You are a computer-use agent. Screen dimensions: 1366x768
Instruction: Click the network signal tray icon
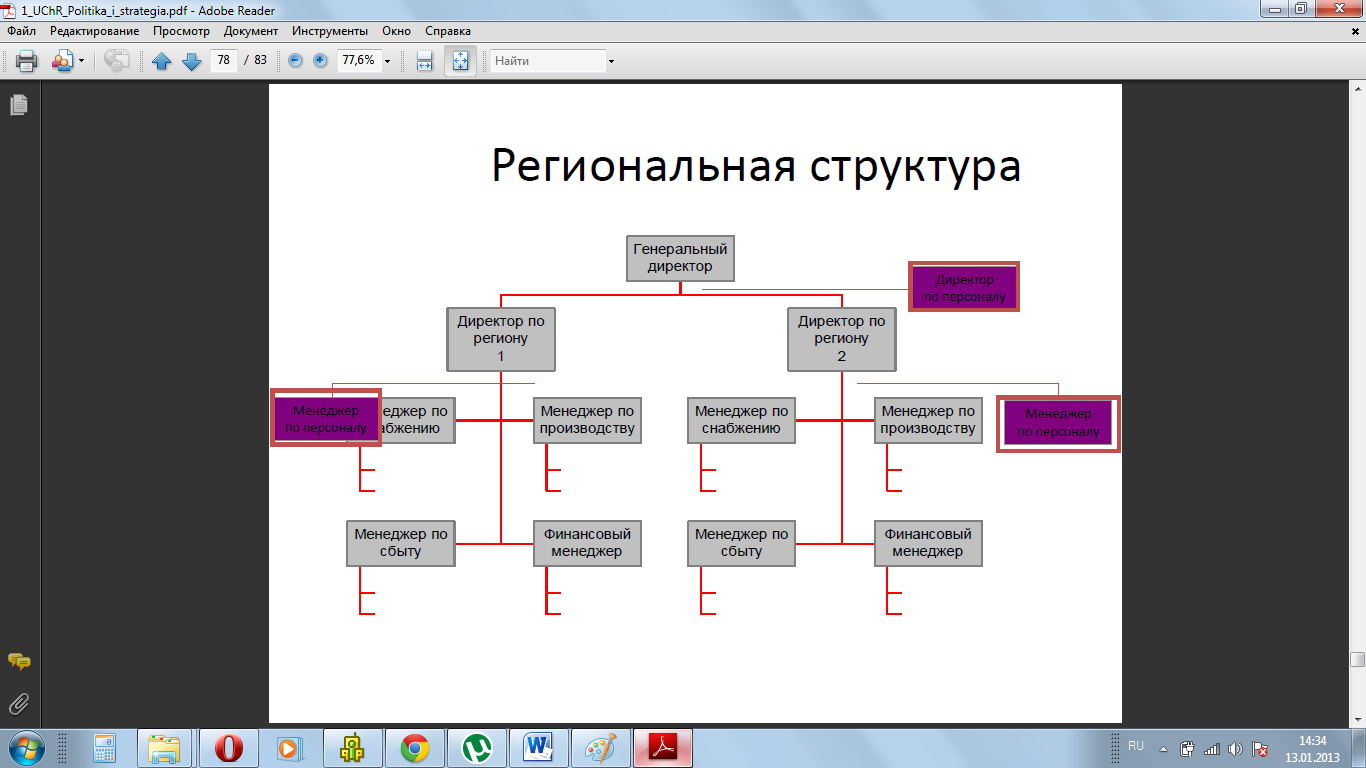tap(1211, 748)
